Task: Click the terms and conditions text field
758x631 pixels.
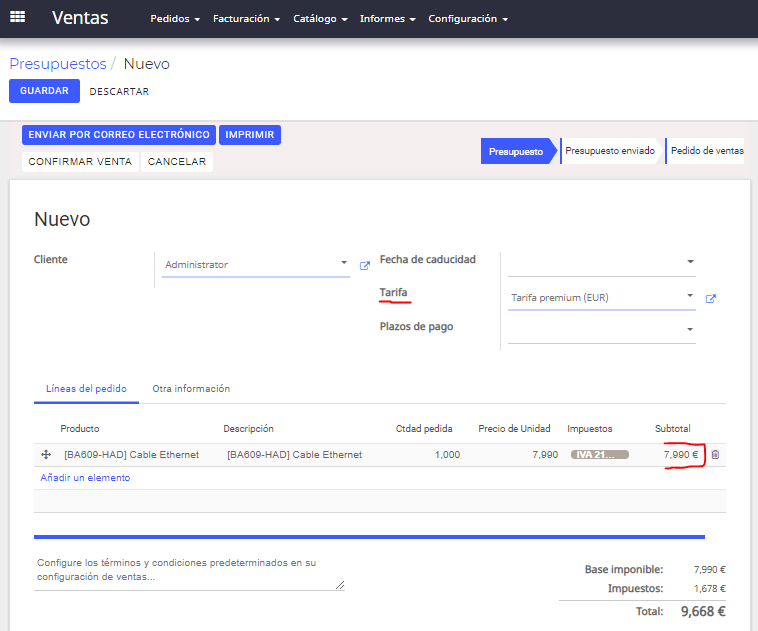Action: tap(189, 571)
